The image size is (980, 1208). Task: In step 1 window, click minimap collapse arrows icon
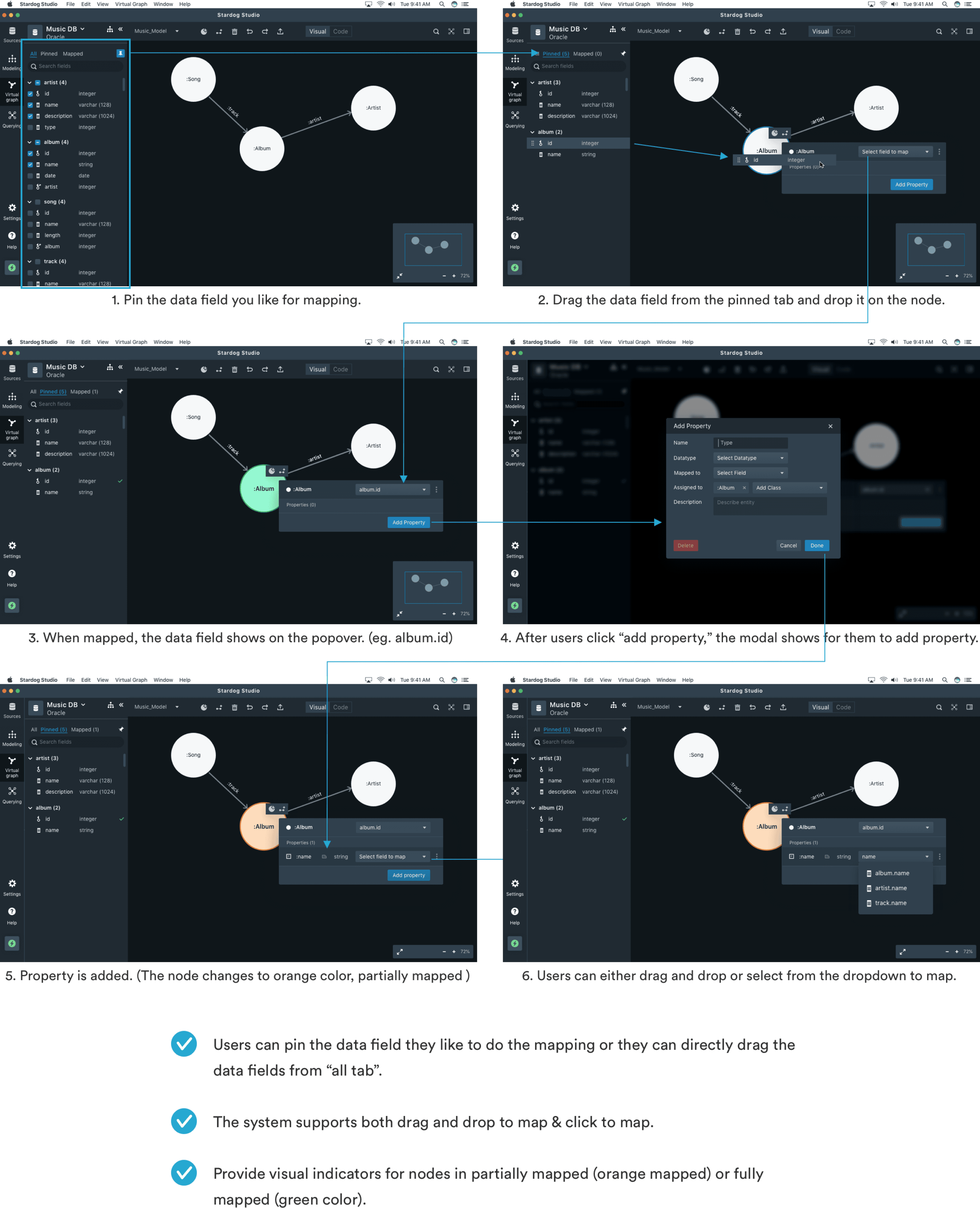tap(400, 276)
